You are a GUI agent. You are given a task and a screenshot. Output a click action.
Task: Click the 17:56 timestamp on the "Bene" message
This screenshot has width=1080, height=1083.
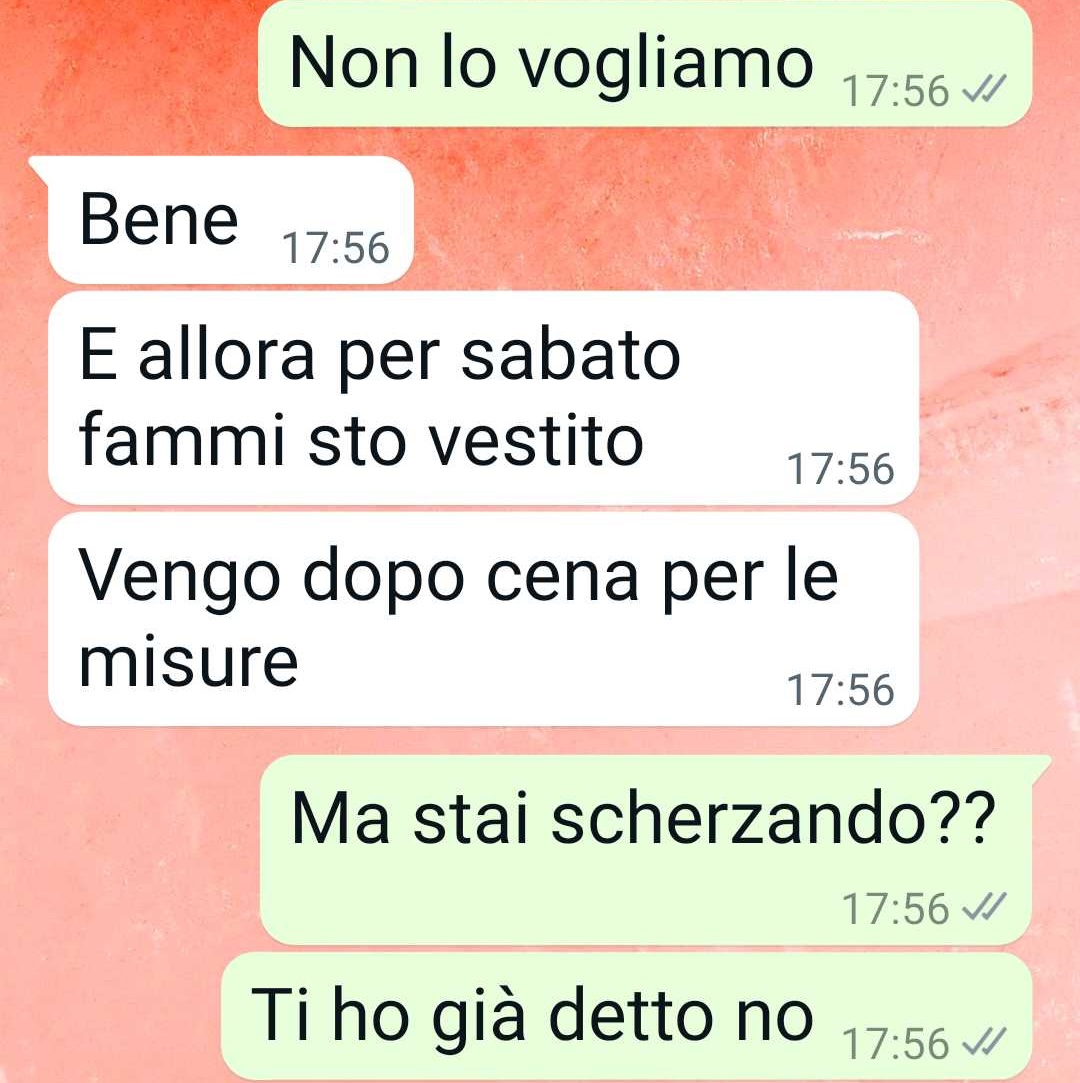(x=336, y=248)
